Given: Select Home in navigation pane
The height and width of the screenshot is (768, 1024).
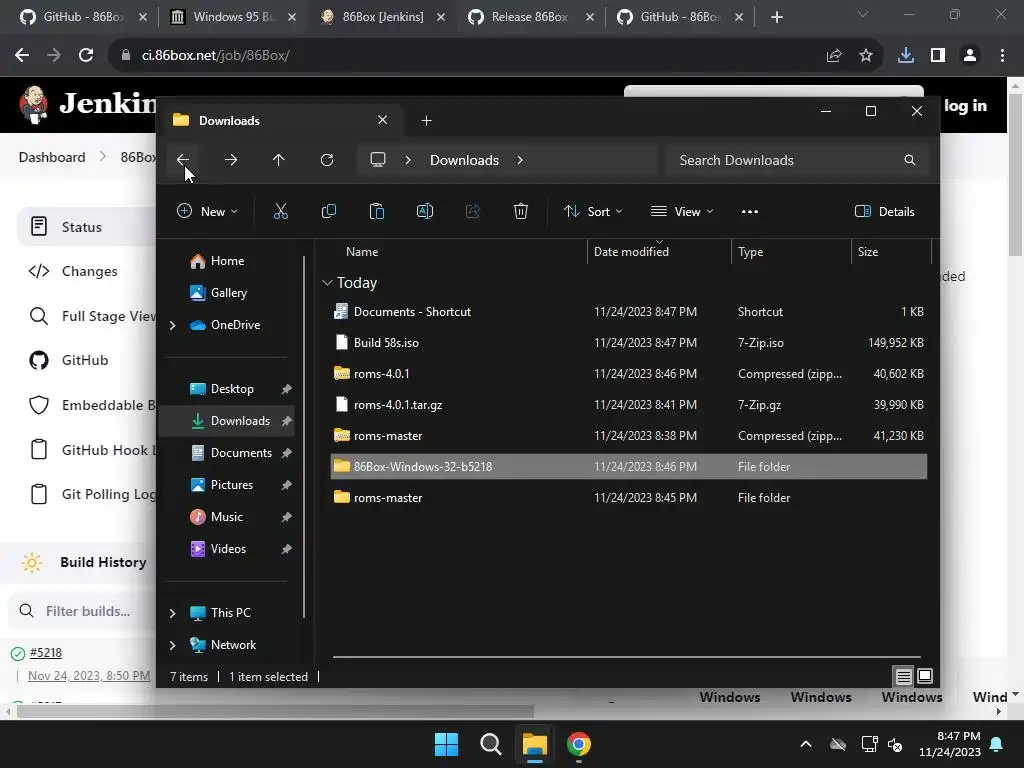Looking at the screenshot, I should 227,261.
